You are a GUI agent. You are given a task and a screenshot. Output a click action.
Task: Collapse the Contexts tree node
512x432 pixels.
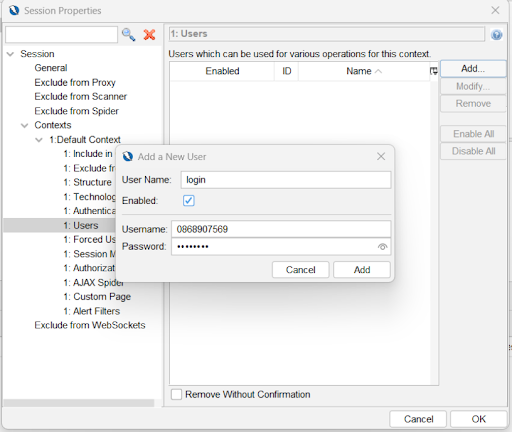pyautogui.click(x=25, y=125)
